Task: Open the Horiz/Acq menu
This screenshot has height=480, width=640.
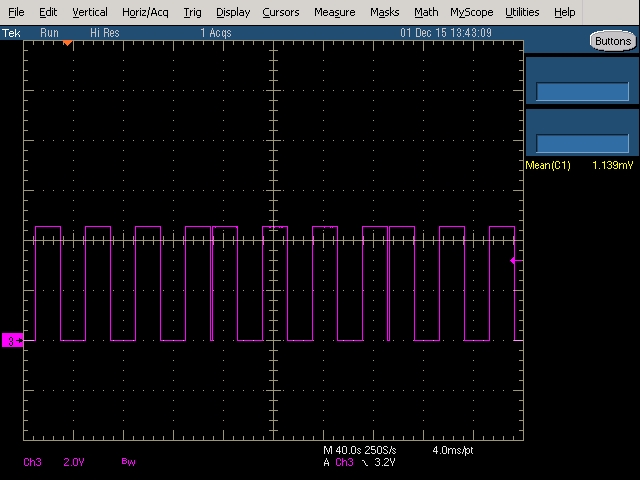Action: tap(145, 12)
